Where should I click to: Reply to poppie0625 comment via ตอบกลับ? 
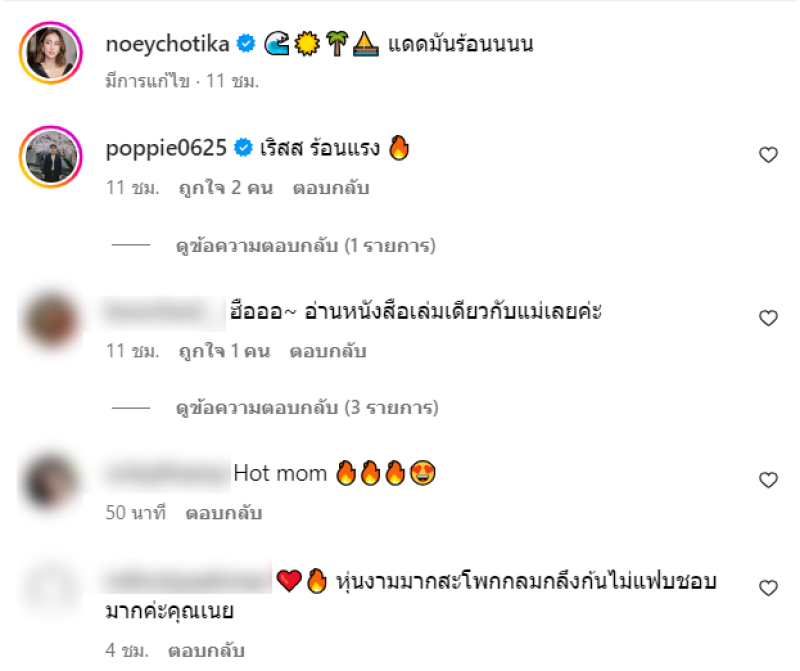pyautogui.click(x=331, y=188)
